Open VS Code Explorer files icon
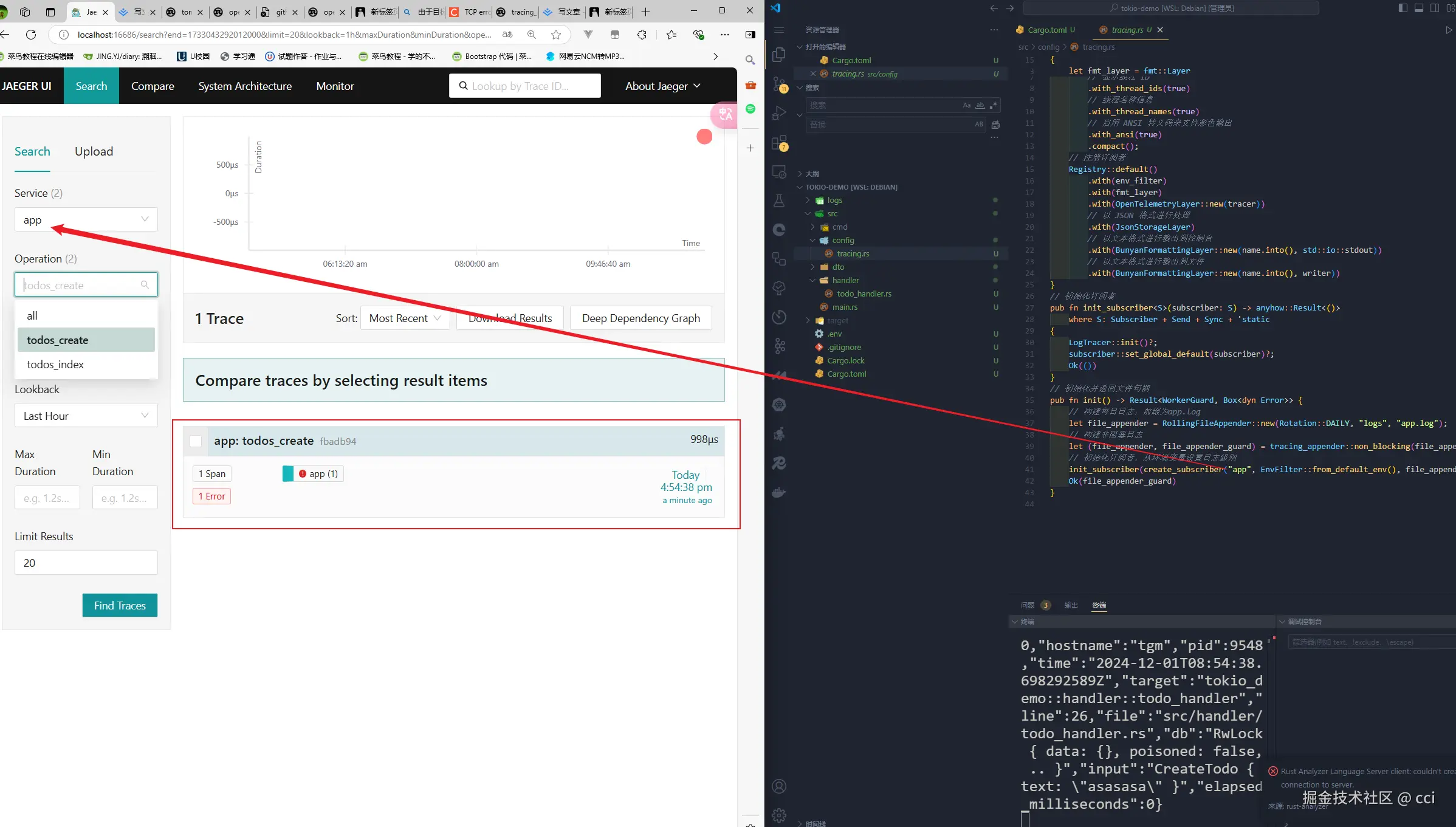Screen dimensions: 1456x827 tap(779, 55)
